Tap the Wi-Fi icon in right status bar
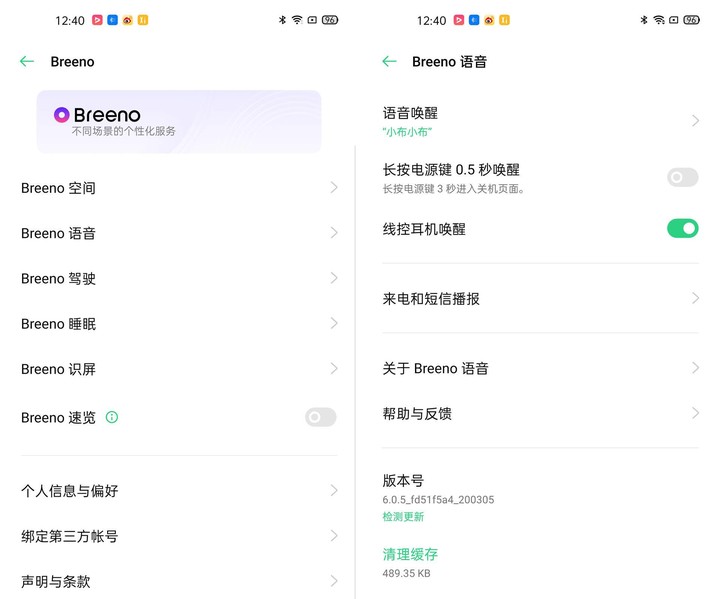This screenshot has height=599, width=720. (659, 20)
